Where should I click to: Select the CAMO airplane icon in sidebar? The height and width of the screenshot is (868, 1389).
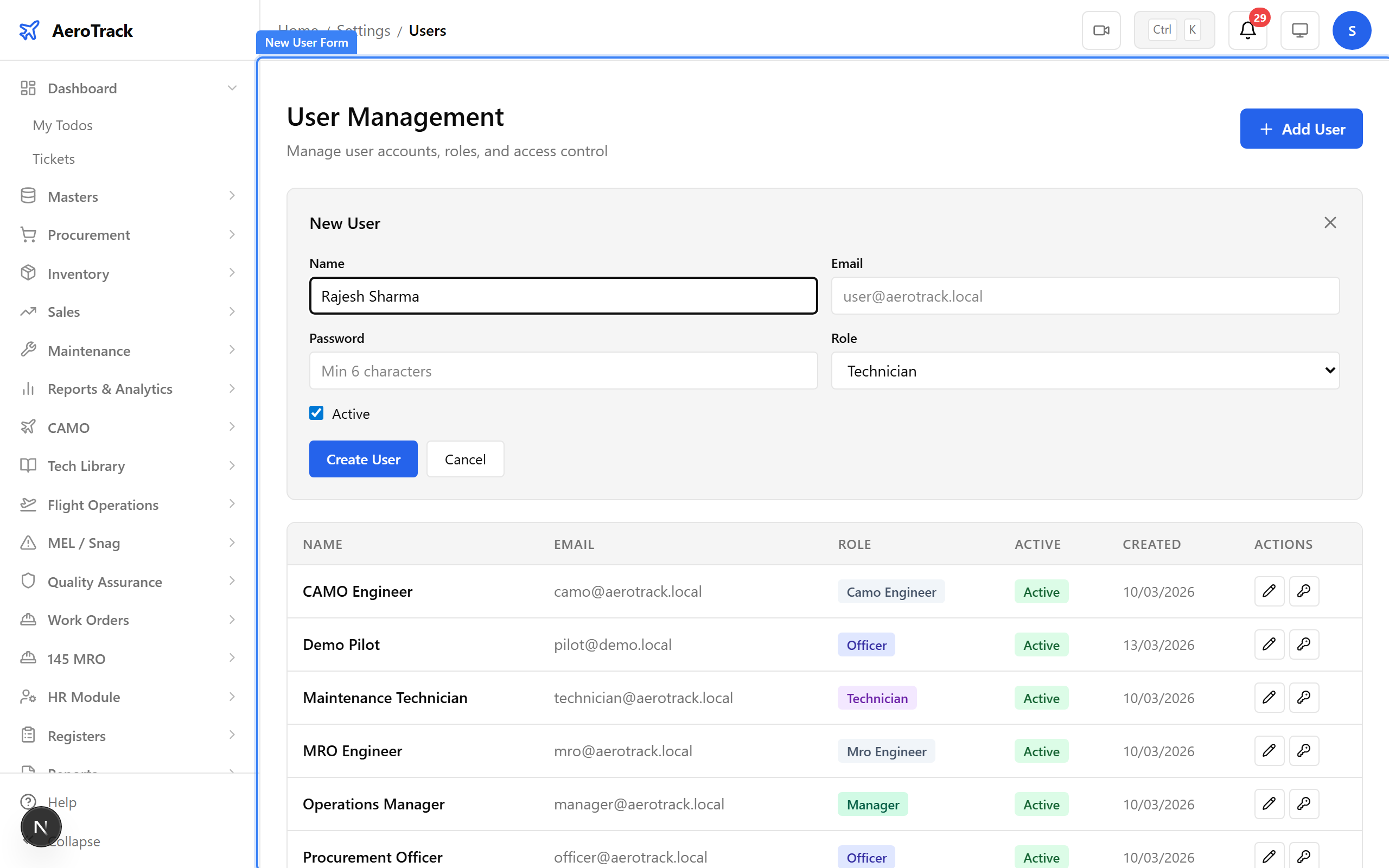pos(28,427)
